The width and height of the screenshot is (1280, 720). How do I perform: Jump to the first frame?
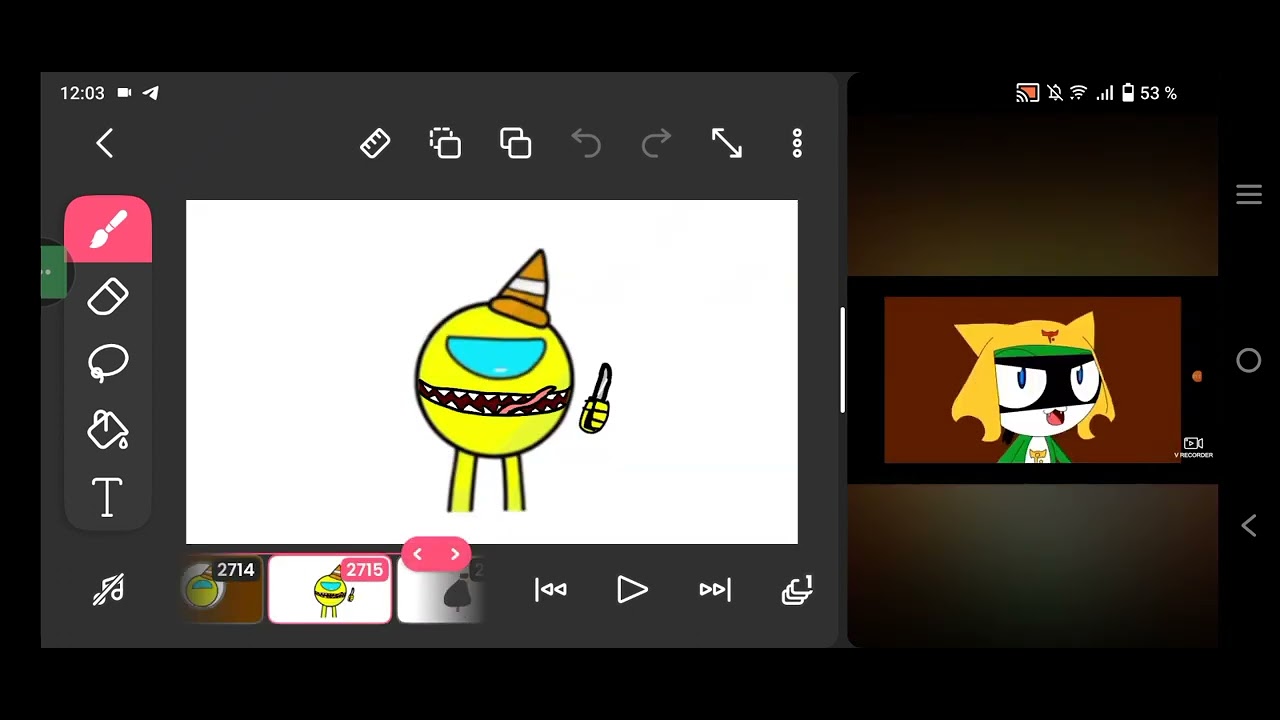pyautogui.click(x=551, y=590)
